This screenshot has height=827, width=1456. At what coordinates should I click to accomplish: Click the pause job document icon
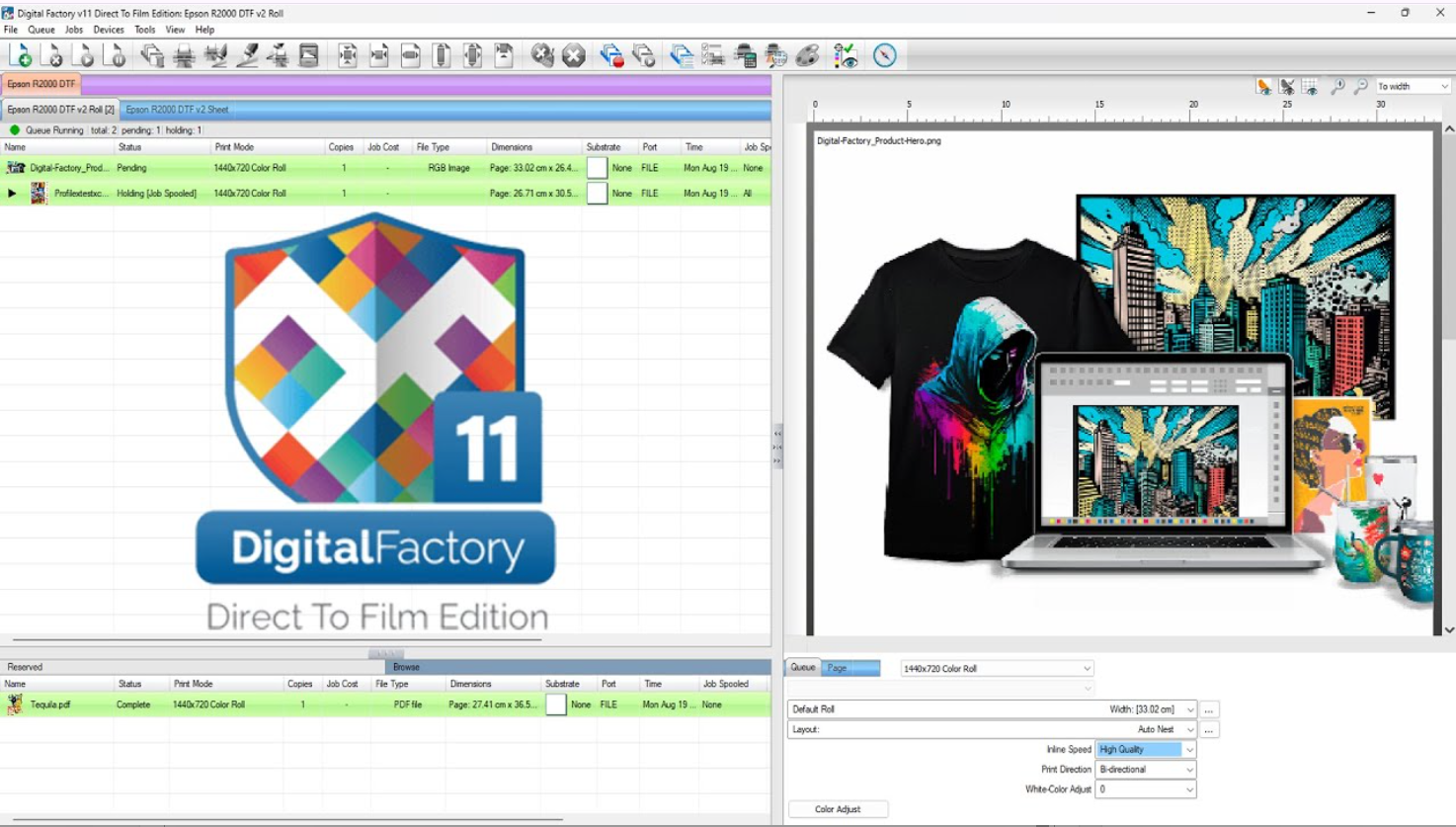115,55
